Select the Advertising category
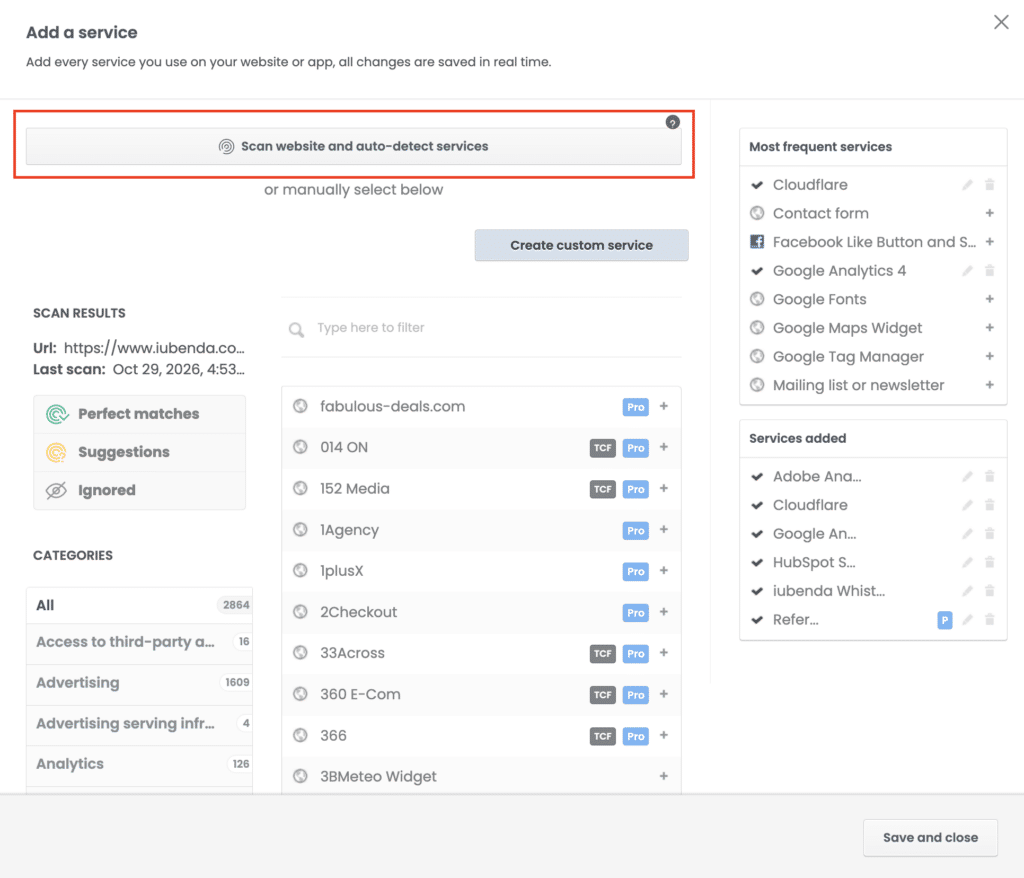This screenshot has height=878, width=1024. [140, 683]
